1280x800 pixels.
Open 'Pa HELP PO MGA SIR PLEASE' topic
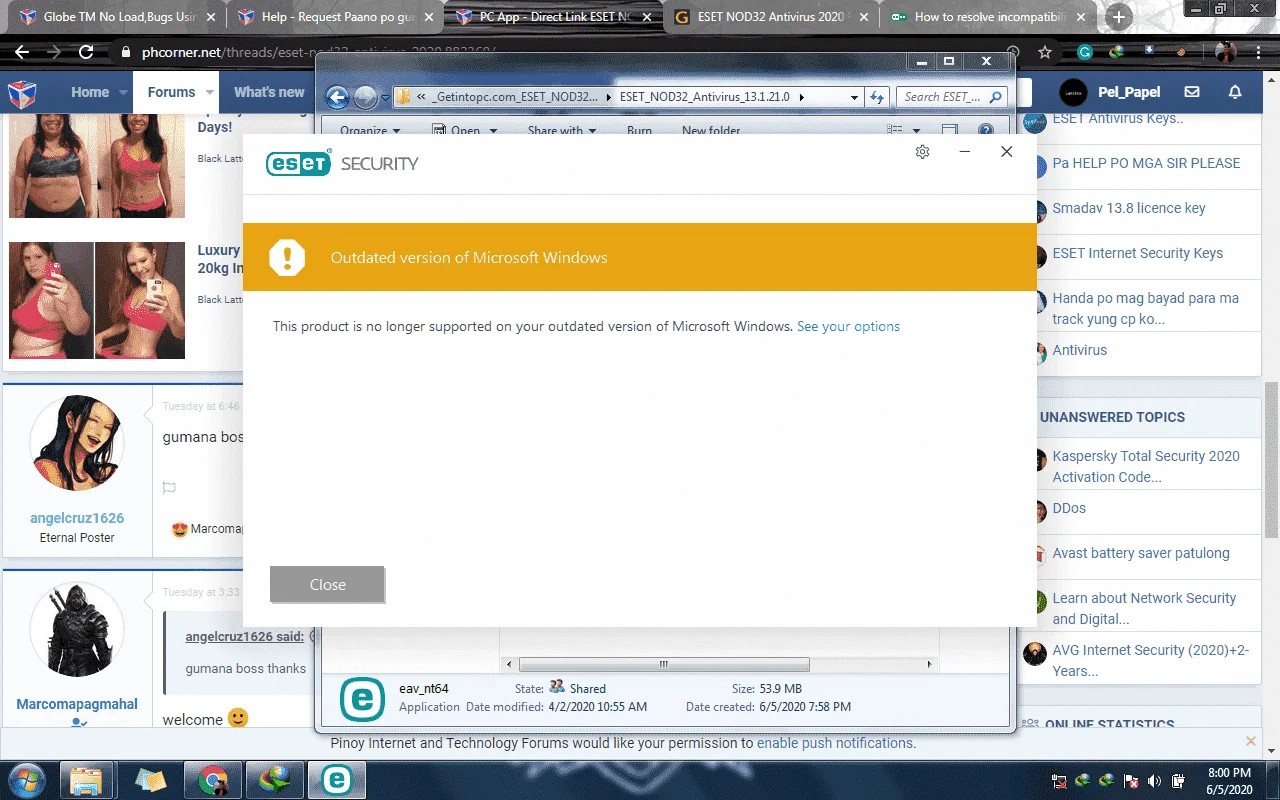point(1145,163)
